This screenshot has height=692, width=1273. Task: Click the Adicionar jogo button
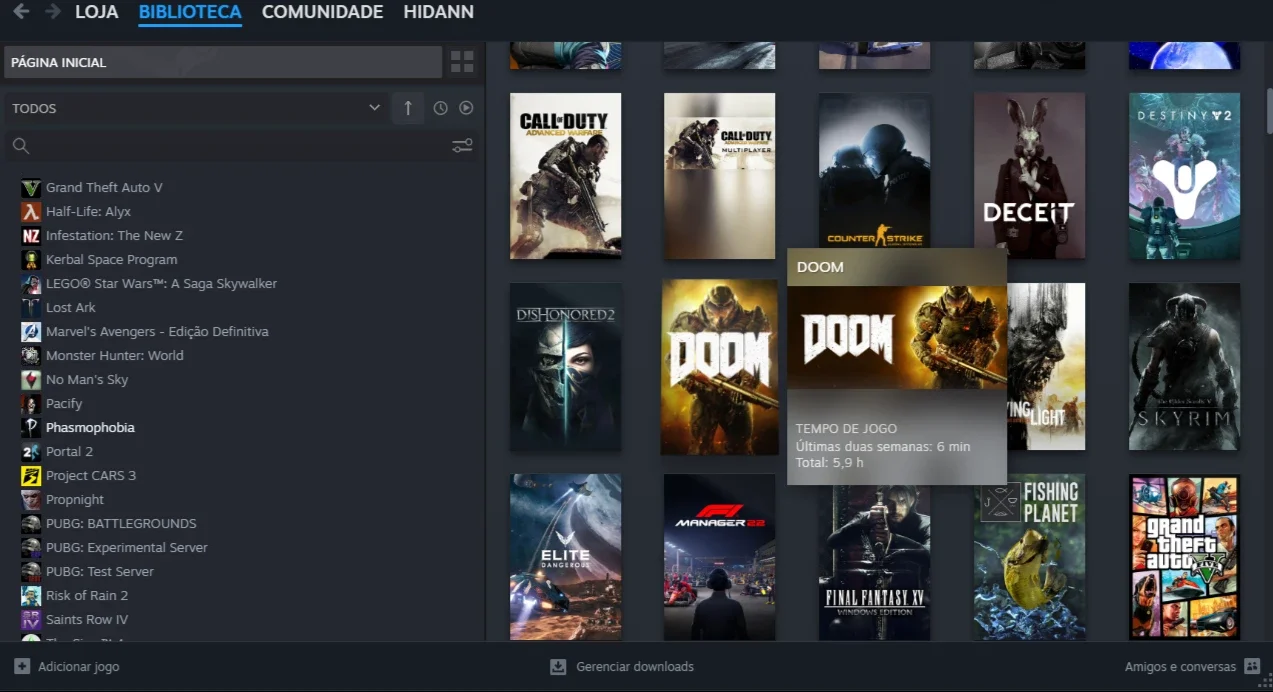coord(67,666)
